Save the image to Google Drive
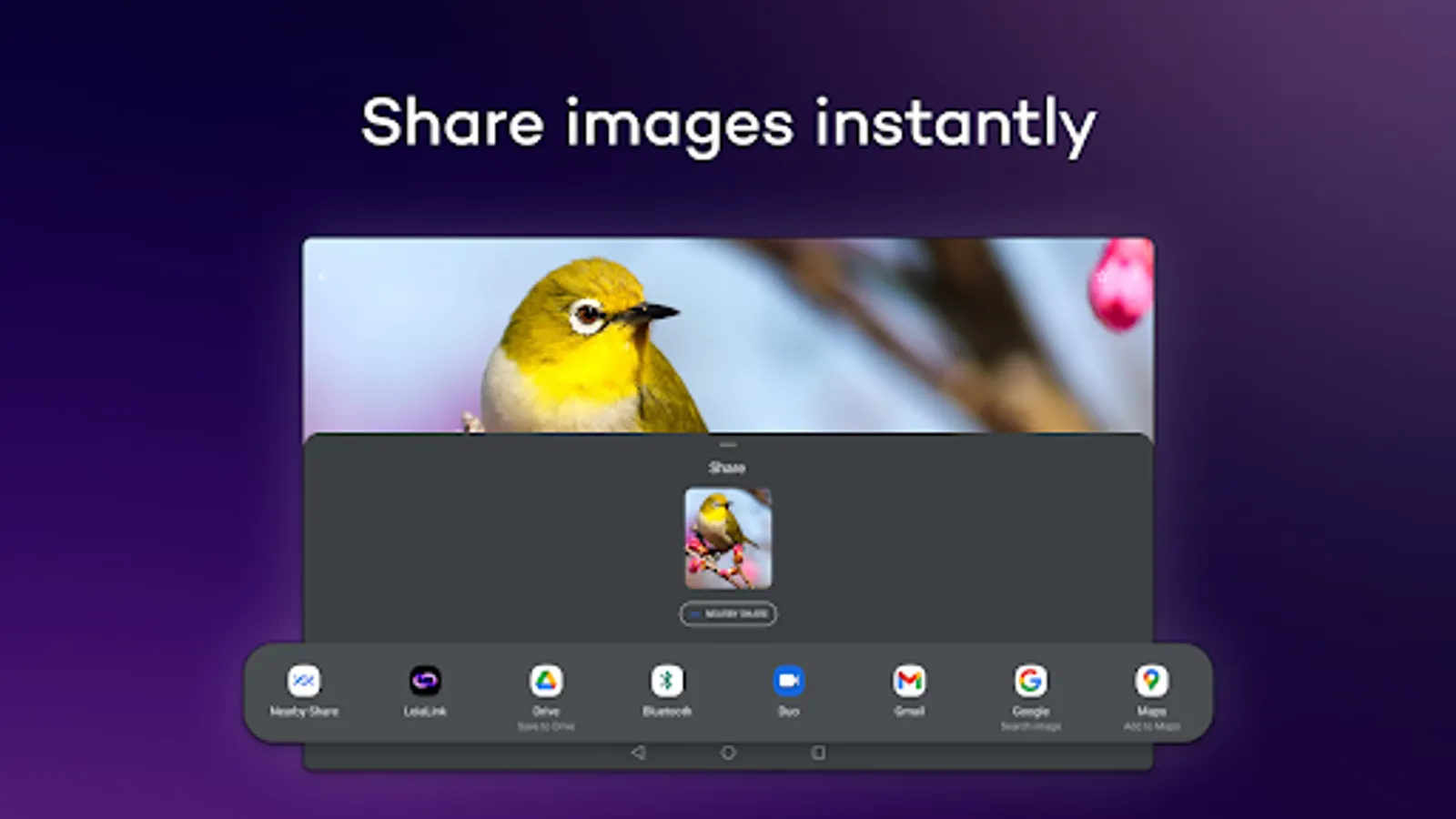 coord(546,681)
